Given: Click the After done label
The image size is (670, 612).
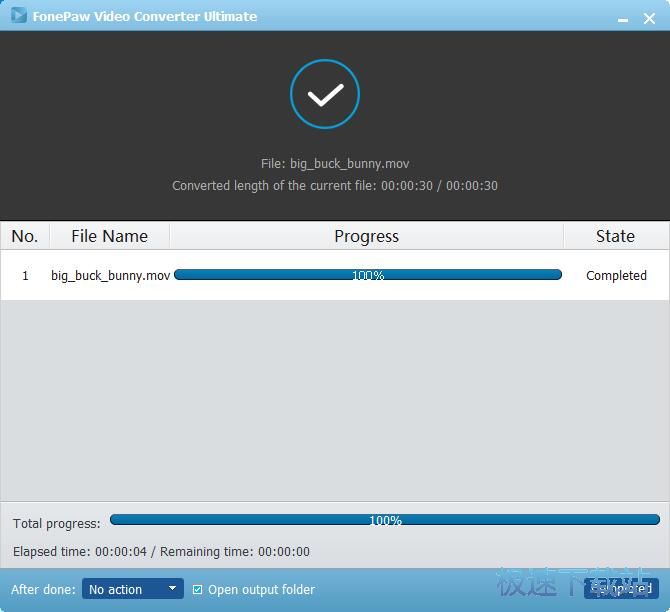Looking at the screenshot, I should point(44,589).
